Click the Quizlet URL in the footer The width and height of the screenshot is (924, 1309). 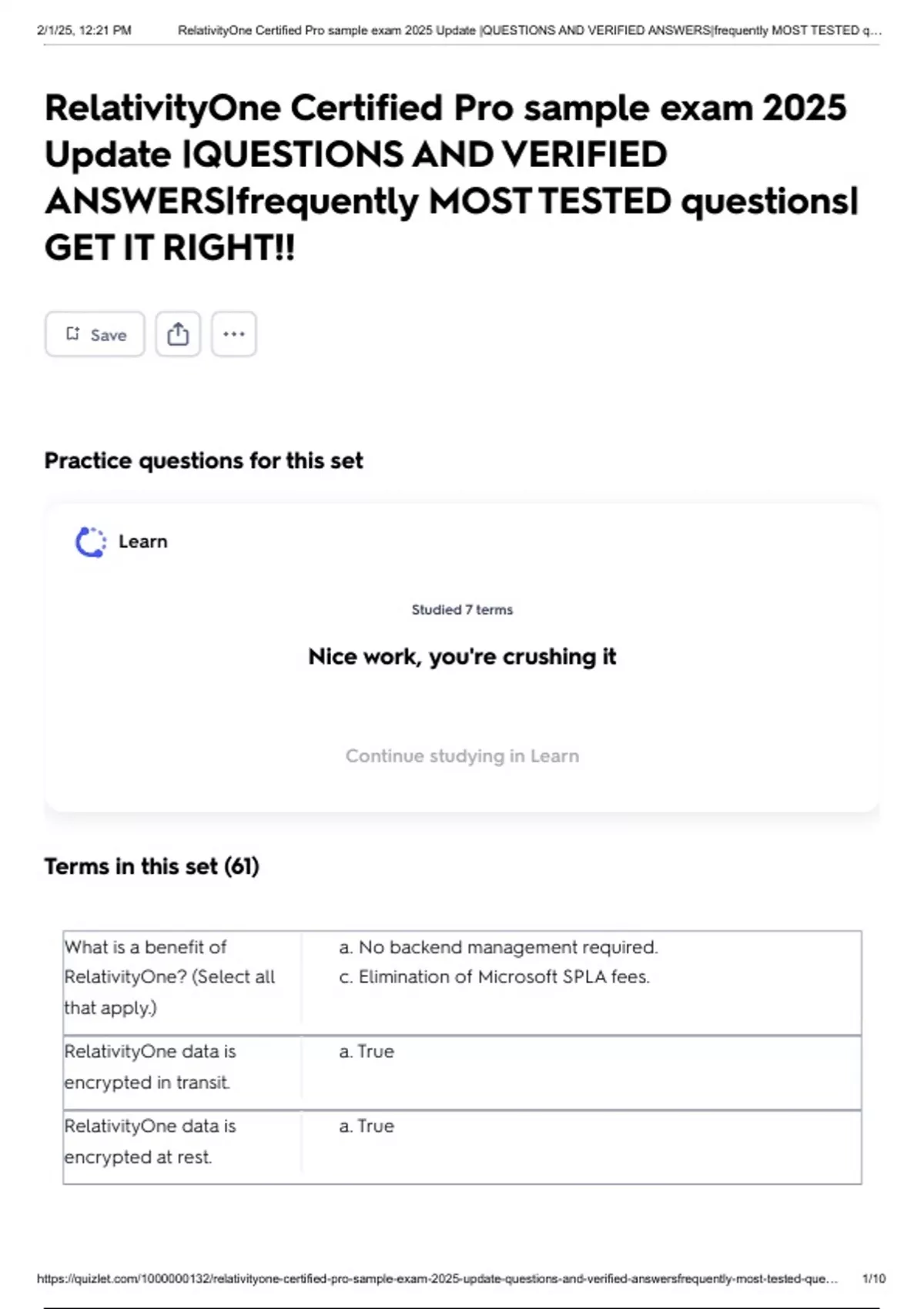click(437, 1279)
